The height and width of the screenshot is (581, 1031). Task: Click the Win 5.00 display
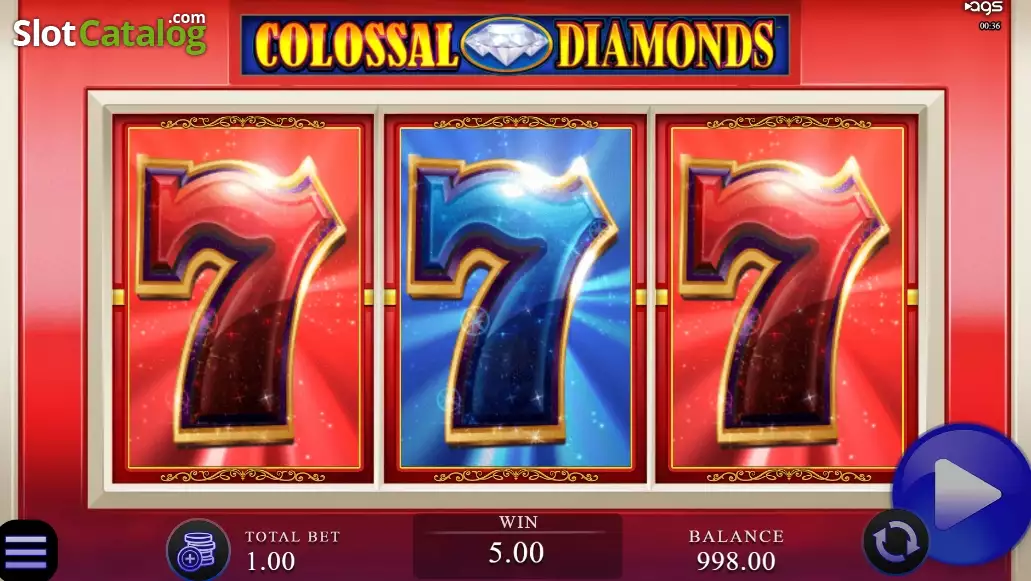(517, 546)
